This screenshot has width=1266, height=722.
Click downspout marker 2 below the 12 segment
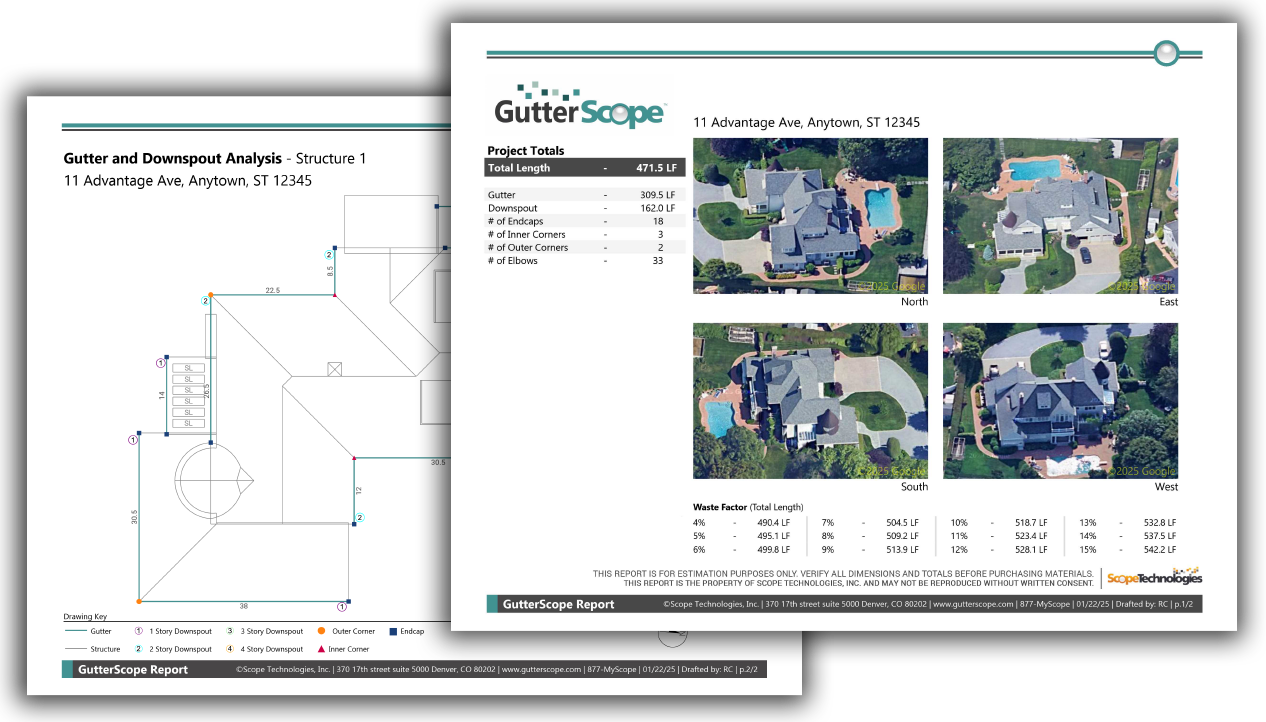(x=360, y=517)
